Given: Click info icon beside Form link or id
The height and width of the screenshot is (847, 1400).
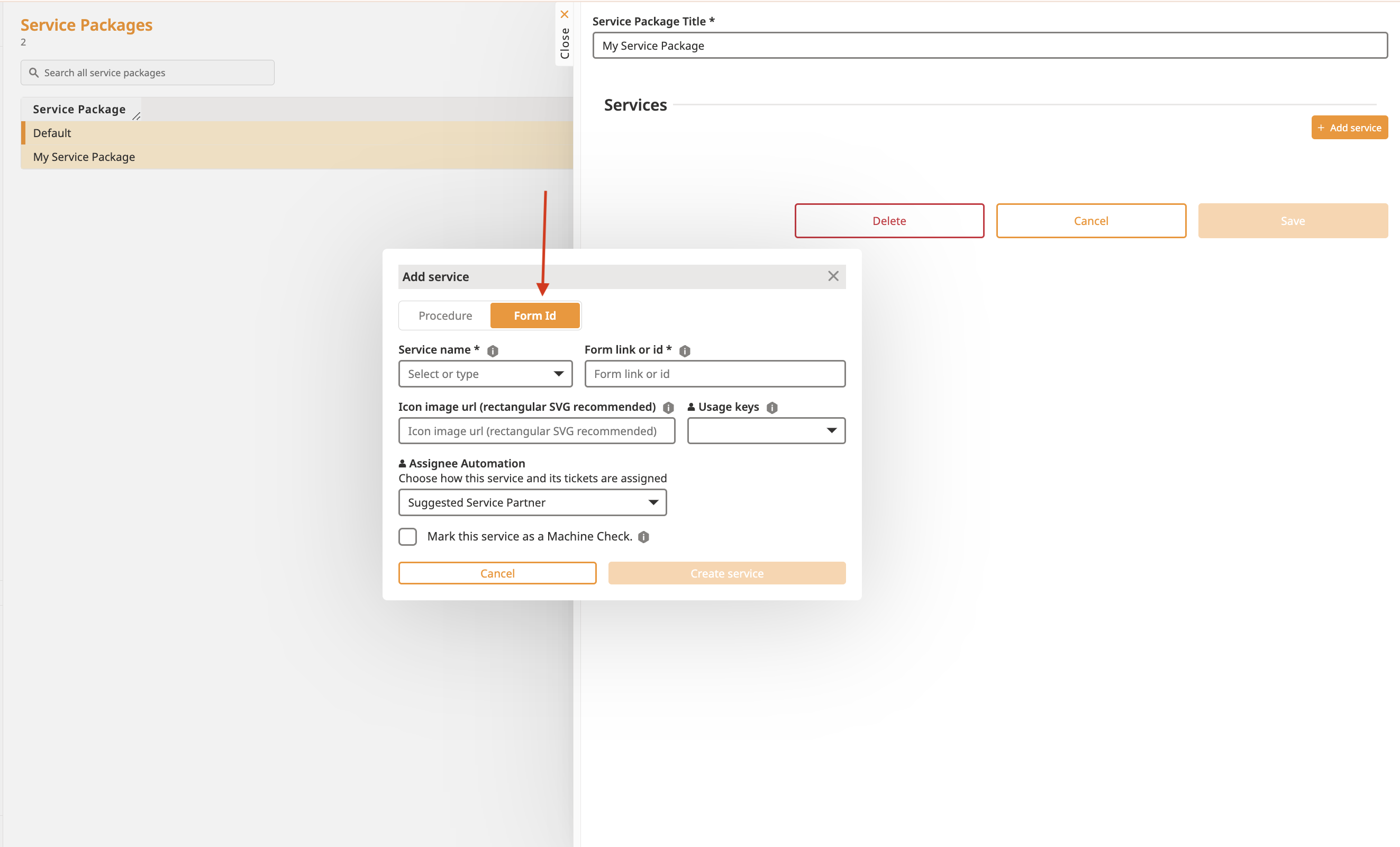Looking at the screenshot, I should pos(685,351).
